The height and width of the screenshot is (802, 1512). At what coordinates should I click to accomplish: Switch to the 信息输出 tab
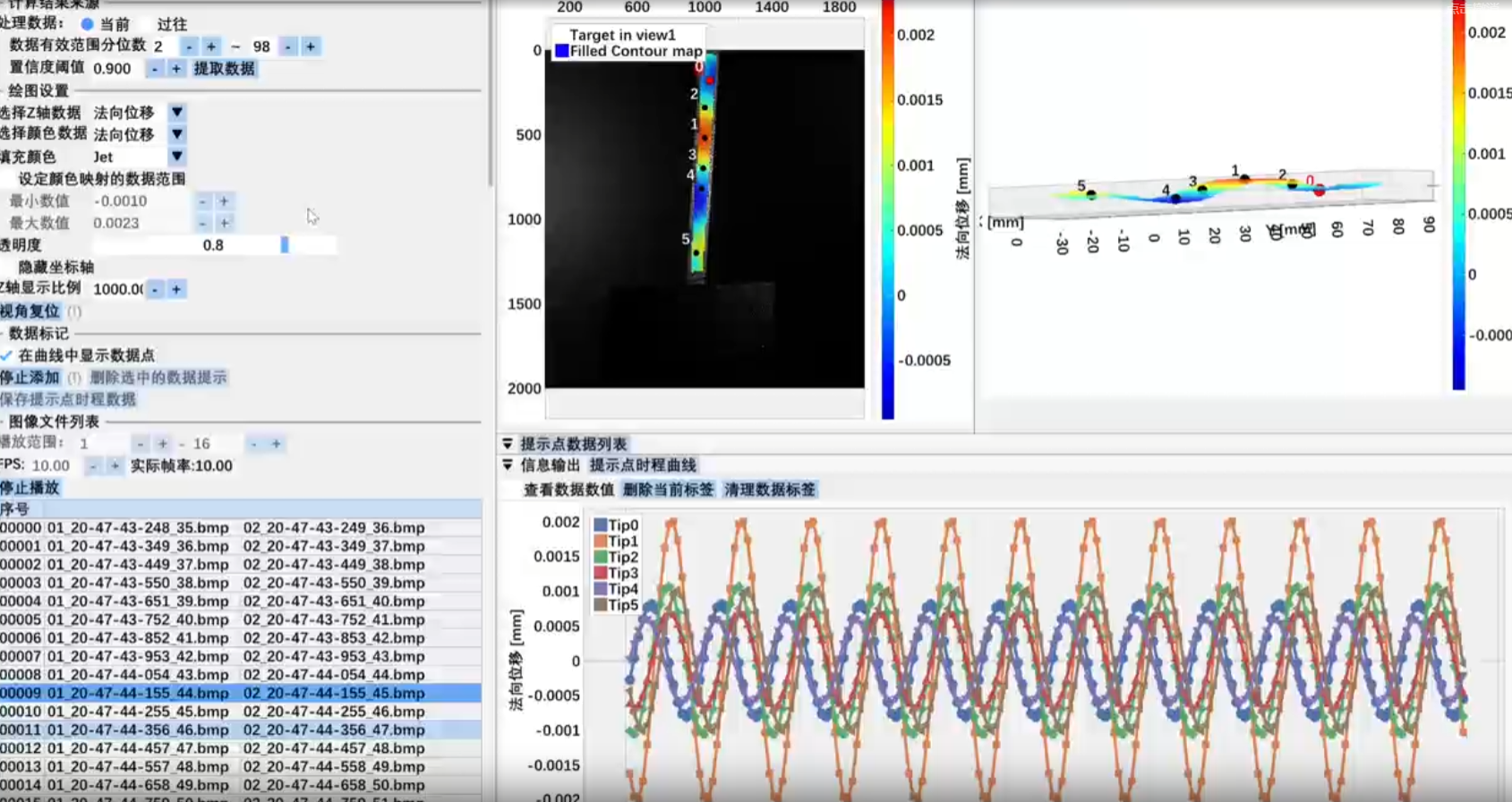[x=551, y=465]
